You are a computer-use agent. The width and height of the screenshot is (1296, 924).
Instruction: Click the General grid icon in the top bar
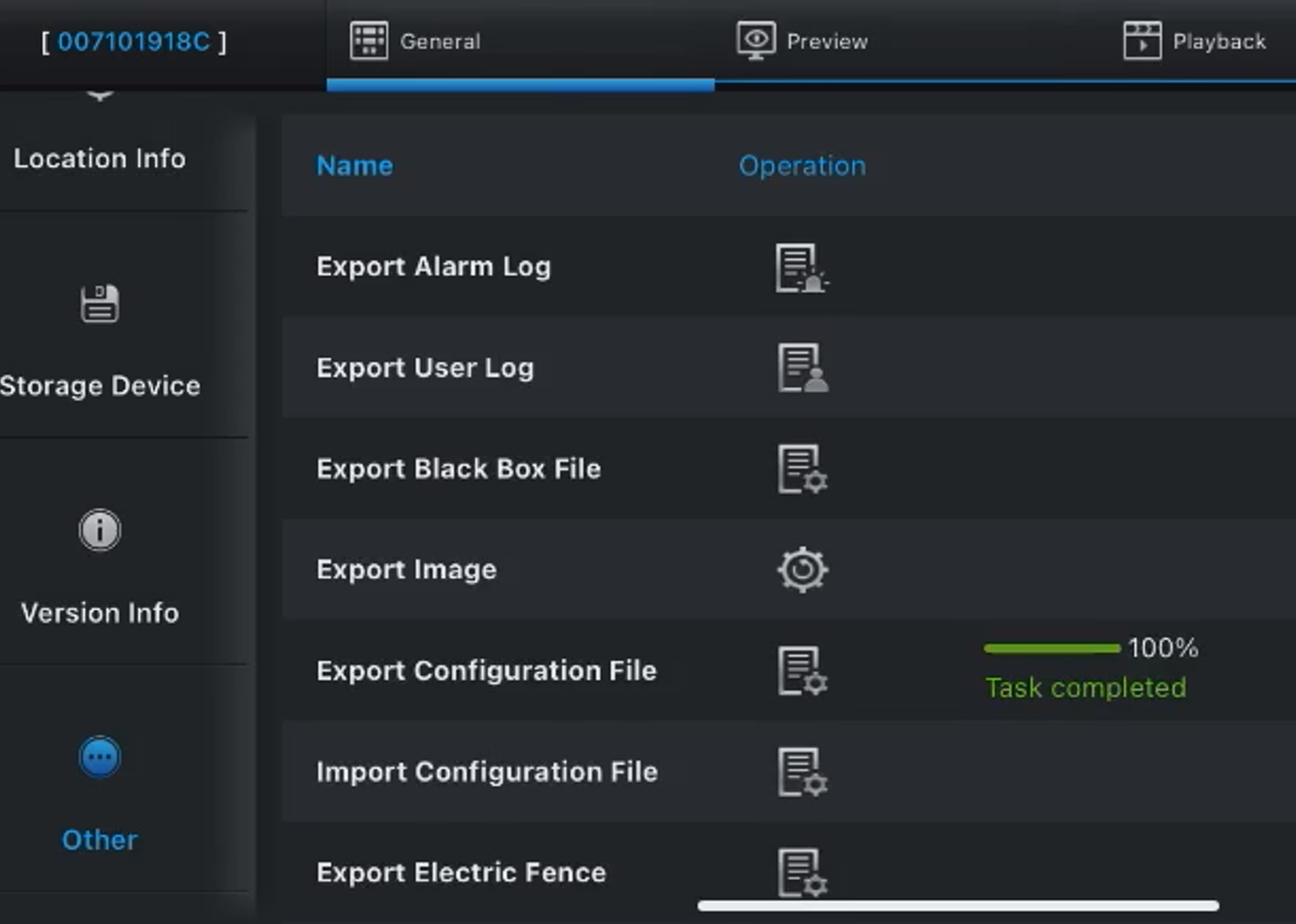tap(368, 40)
